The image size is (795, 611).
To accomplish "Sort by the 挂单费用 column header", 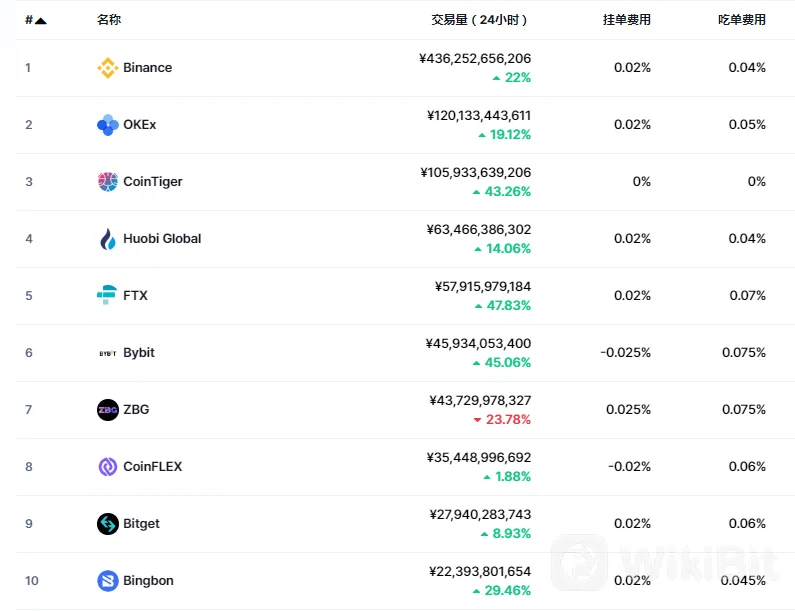I will point(627,20).
